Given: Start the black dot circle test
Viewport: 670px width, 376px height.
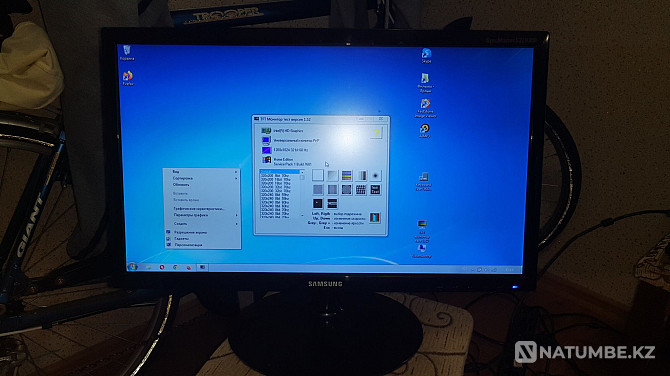Looking at the screenshot, I should point(375,175).
